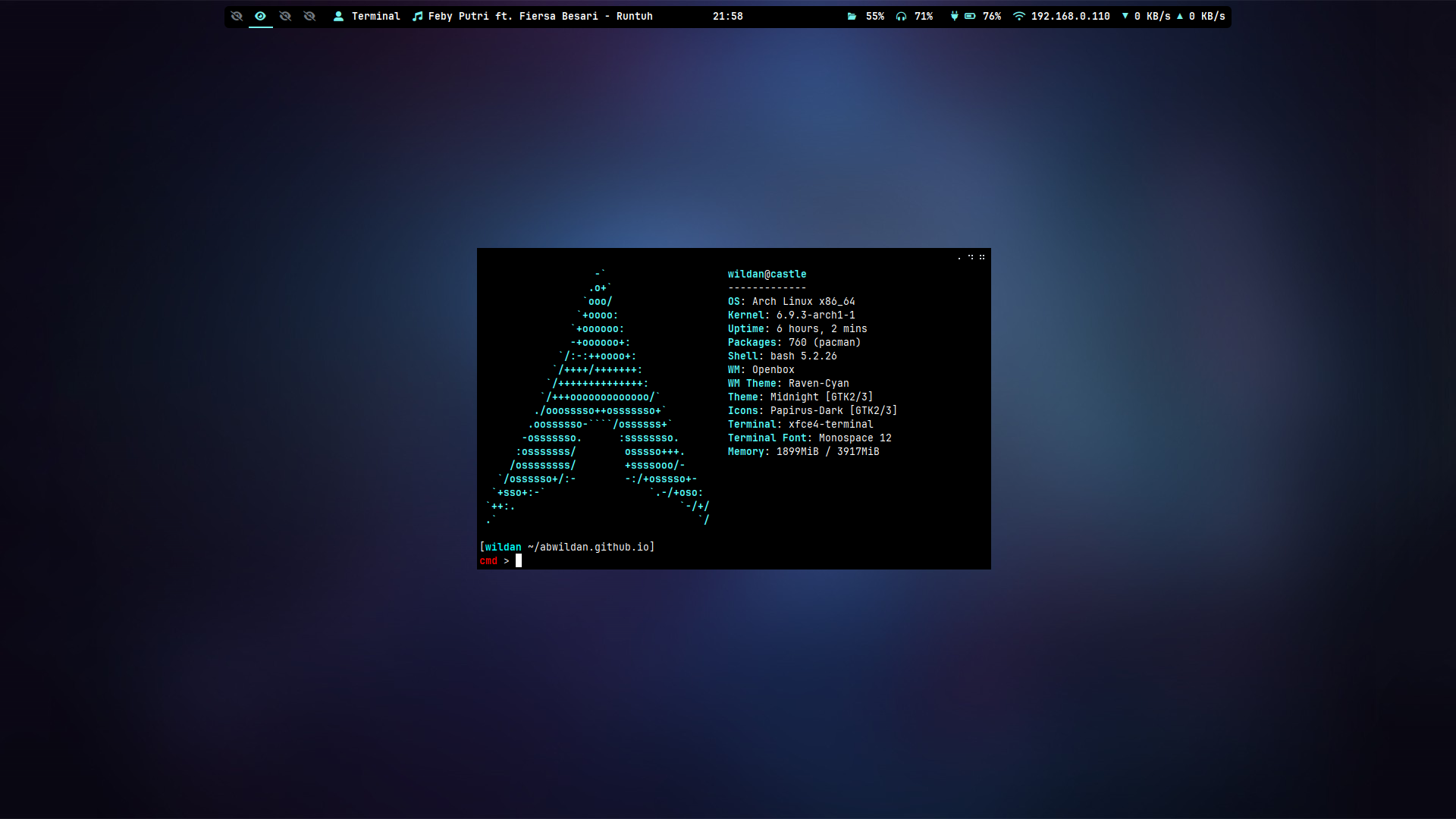Click the 76% battery value
The height and width of the screenshot is (819, 1456).
992,16
